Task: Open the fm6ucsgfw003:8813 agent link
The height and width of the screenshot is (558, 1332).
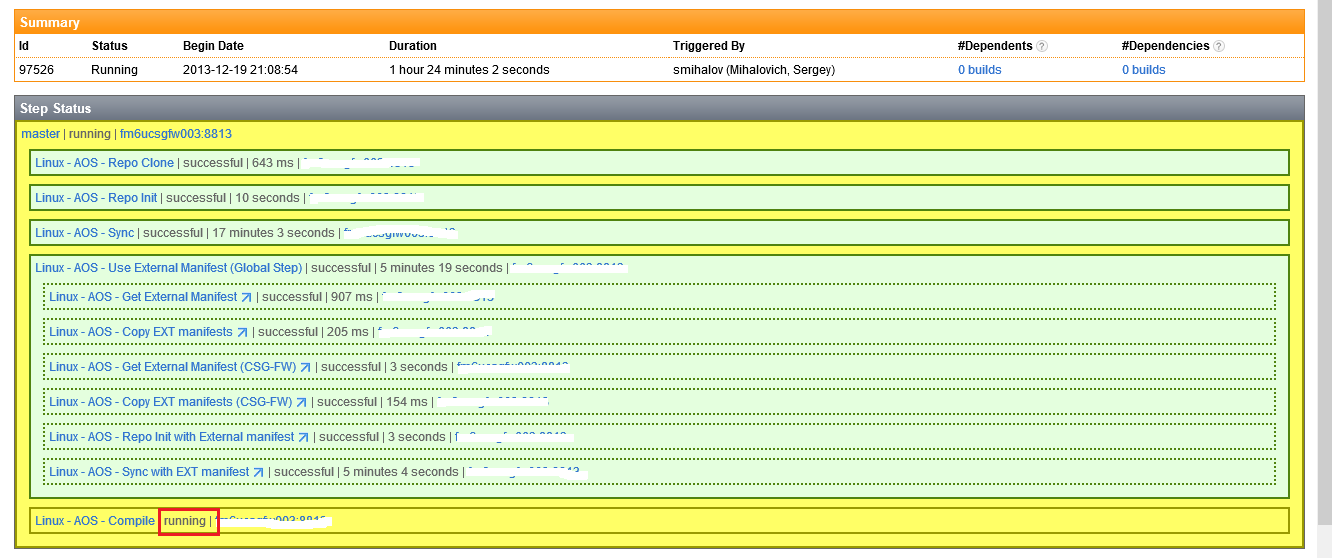Action: pyautogui.click(x=176, y=134)
